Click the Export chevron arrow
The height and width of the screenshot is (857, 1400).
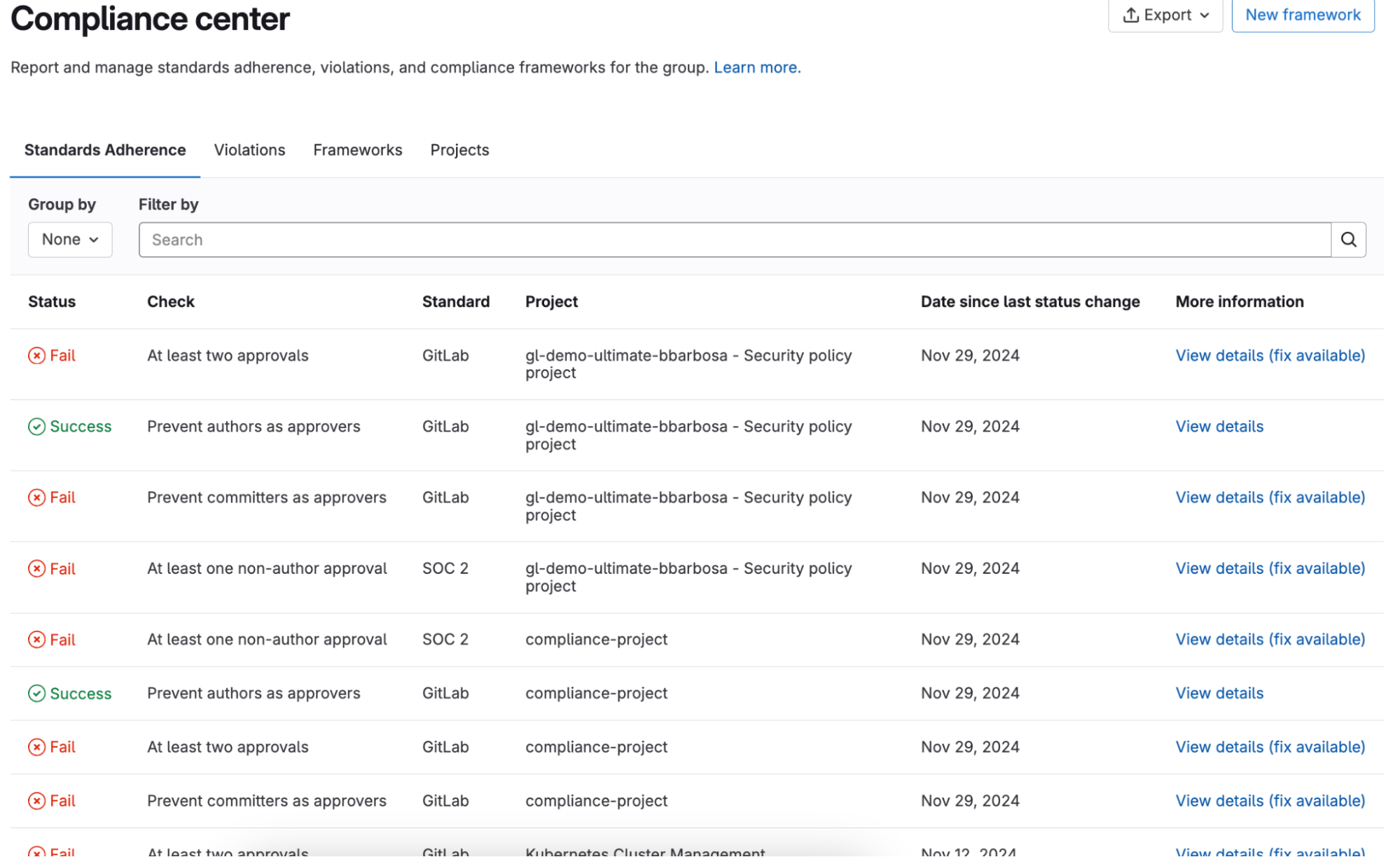coord(1205,15)
